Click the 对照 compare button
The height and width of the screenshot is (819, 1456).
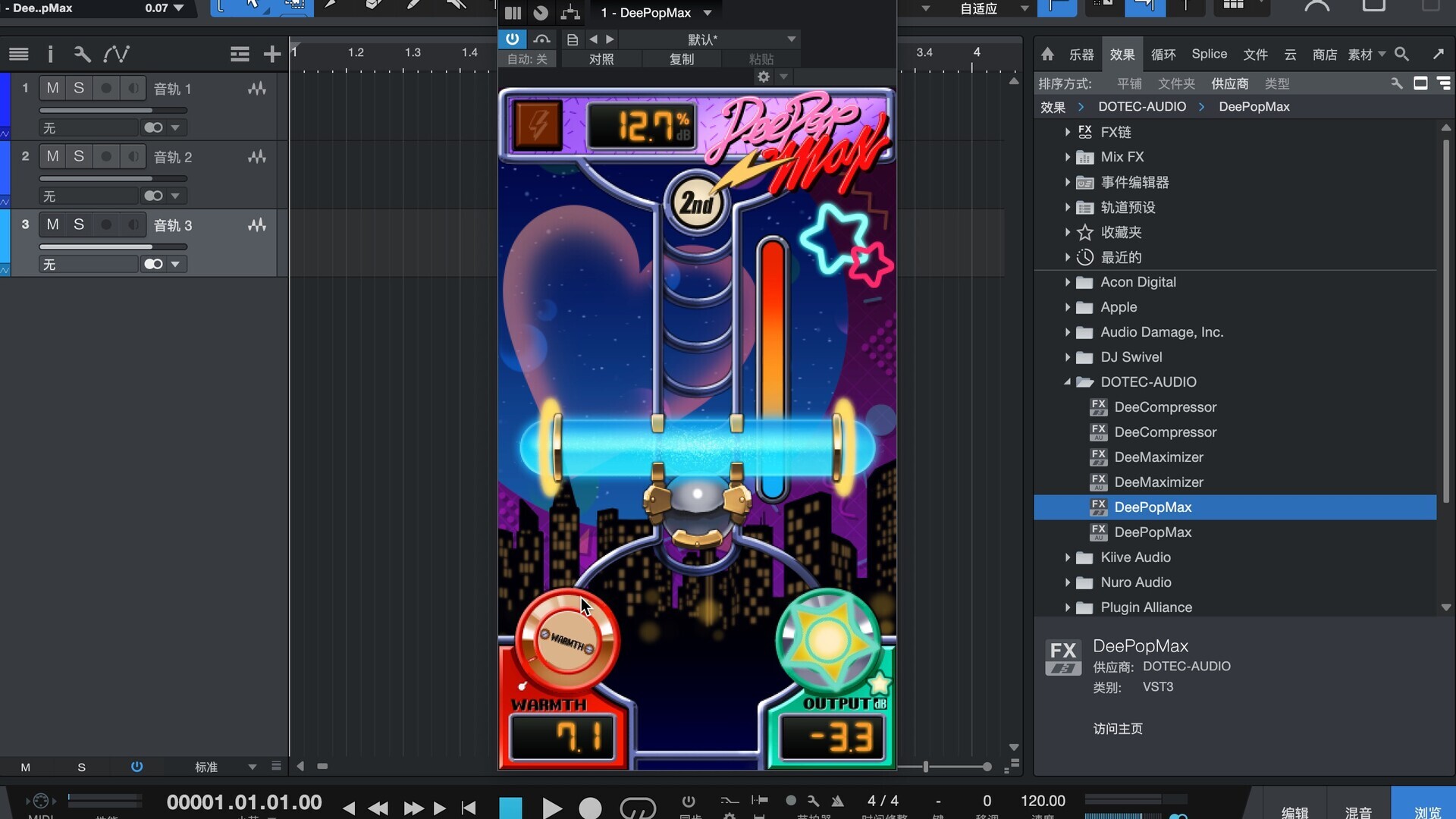[x=601, y=59]
